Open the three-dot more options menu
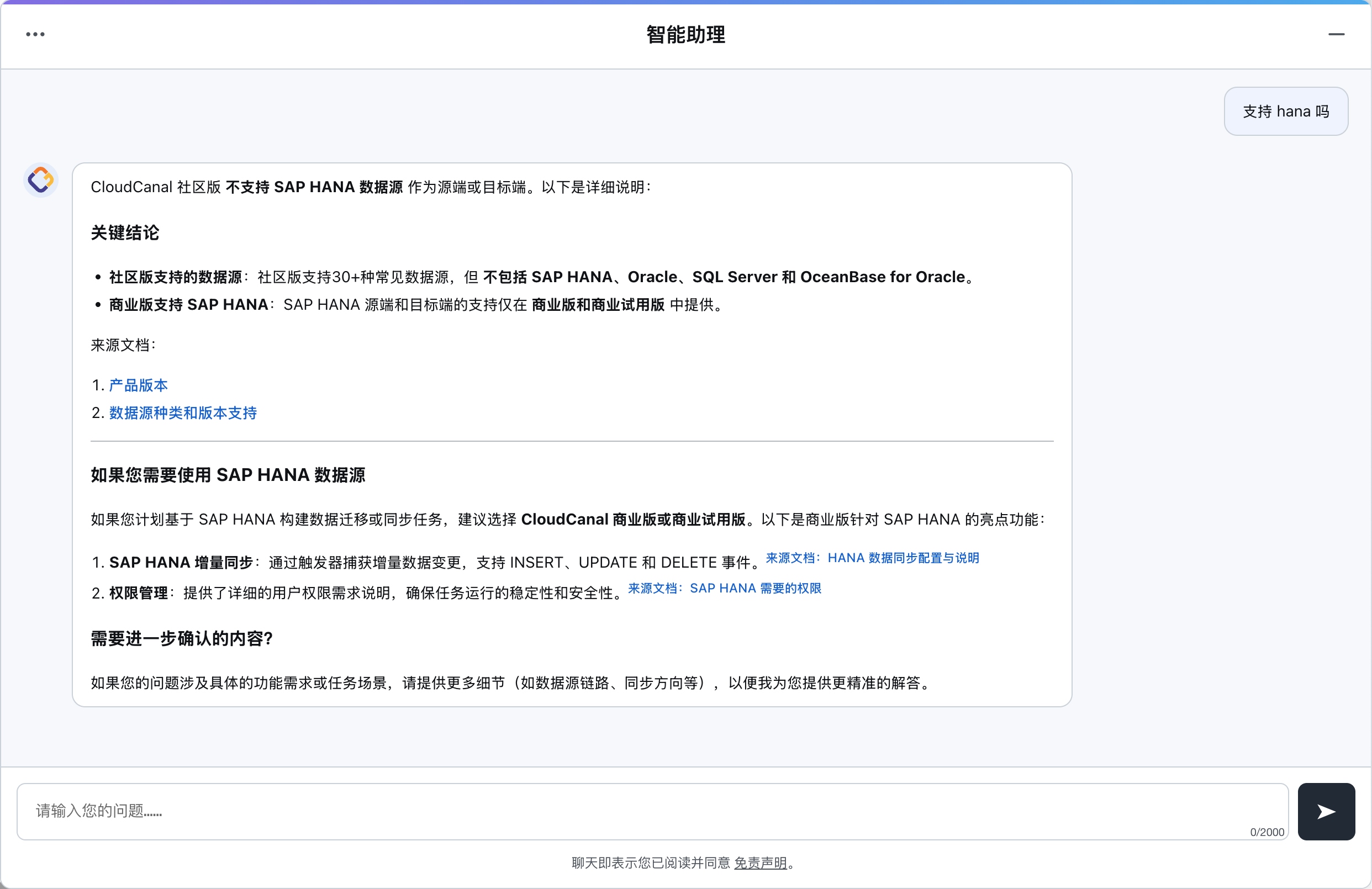 pyautogui.click(x=35, y=35)
